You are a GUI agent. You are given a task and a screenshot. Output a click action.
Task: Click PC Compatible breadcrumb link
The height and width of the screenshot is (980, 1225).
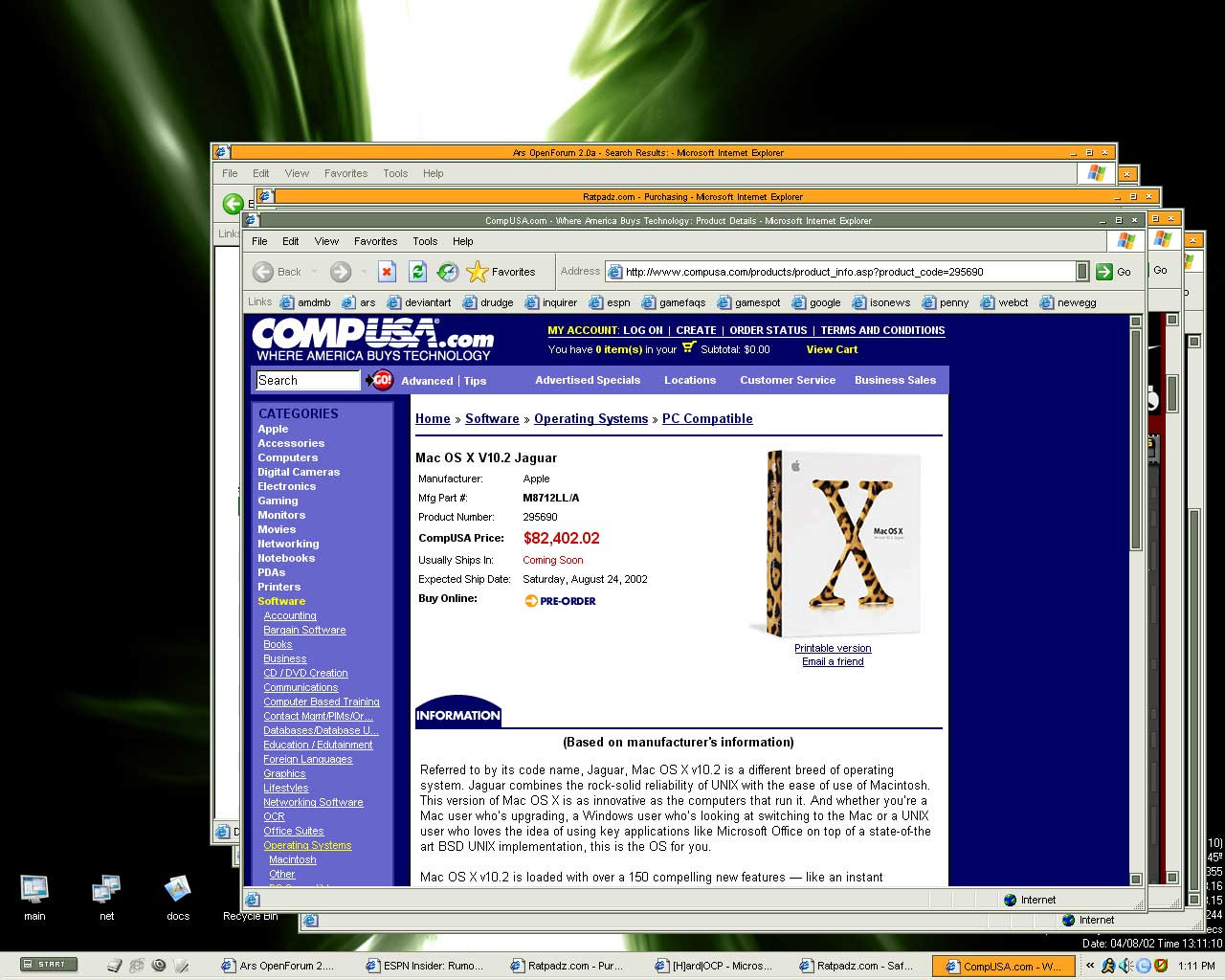(707, 419)
